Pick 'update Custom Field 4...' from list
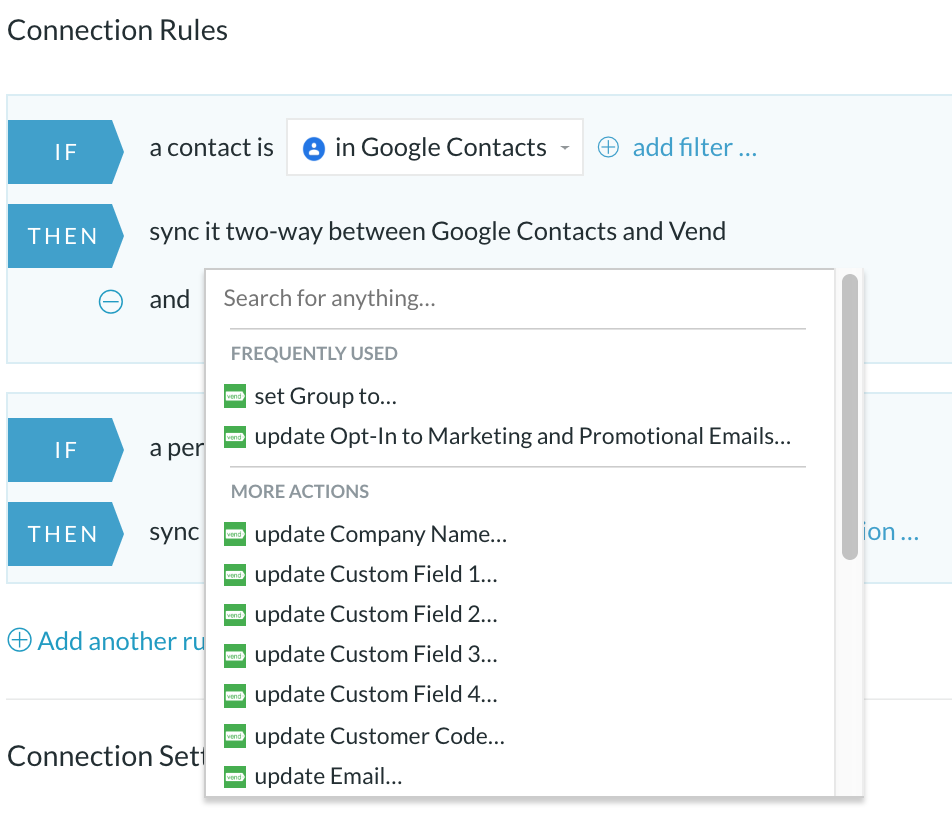Screen dimensions: 952x814 point(376,694)
